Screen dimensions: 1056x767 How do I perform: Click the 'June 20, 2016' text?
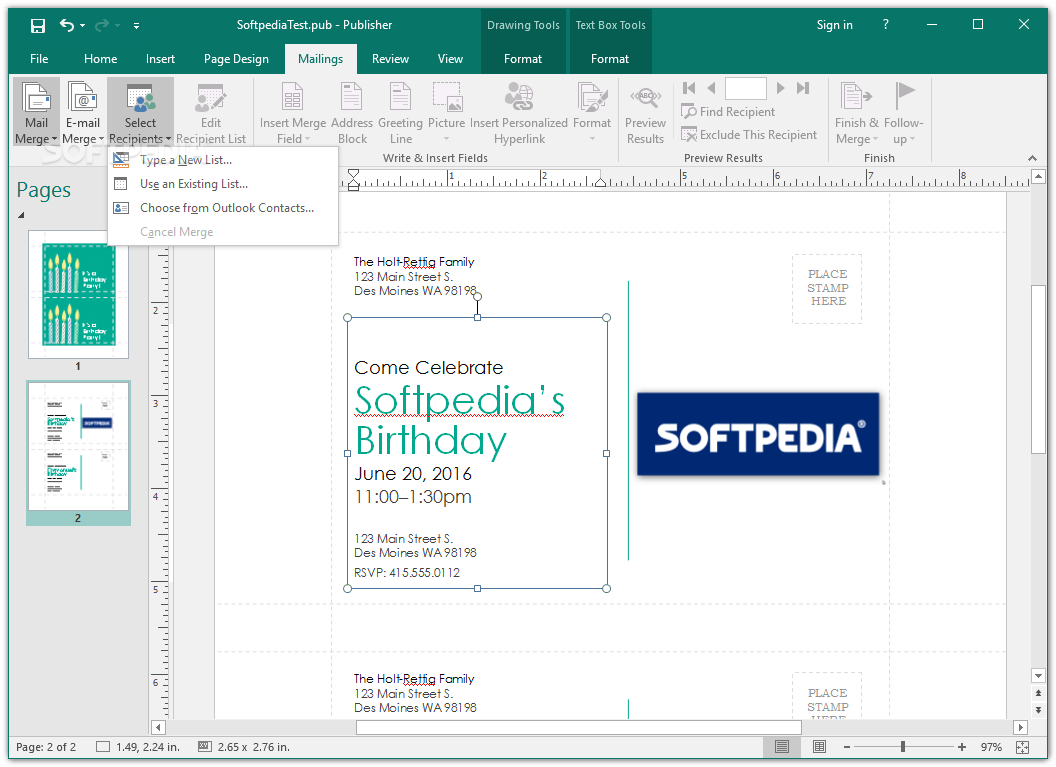413,473
